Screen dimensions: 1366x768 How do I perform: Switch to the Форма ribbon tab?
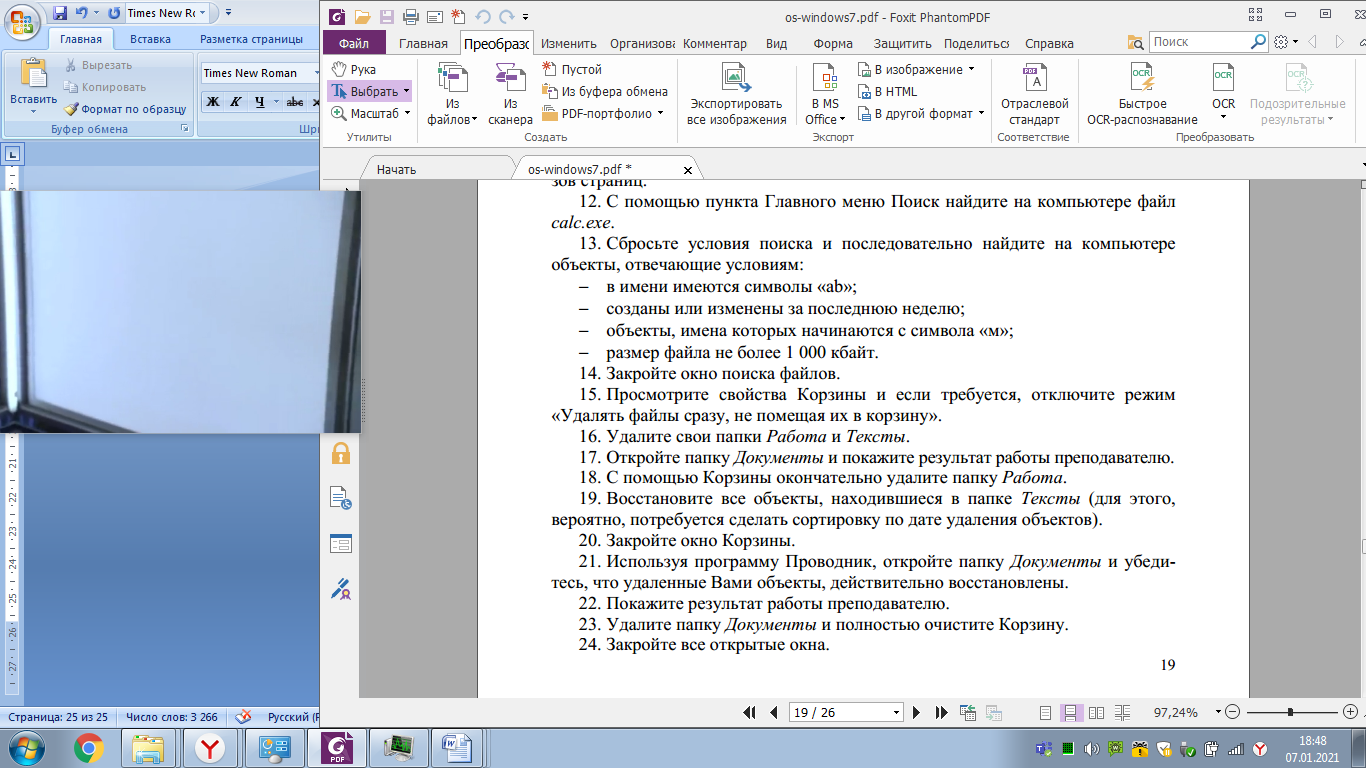[833, 43]
